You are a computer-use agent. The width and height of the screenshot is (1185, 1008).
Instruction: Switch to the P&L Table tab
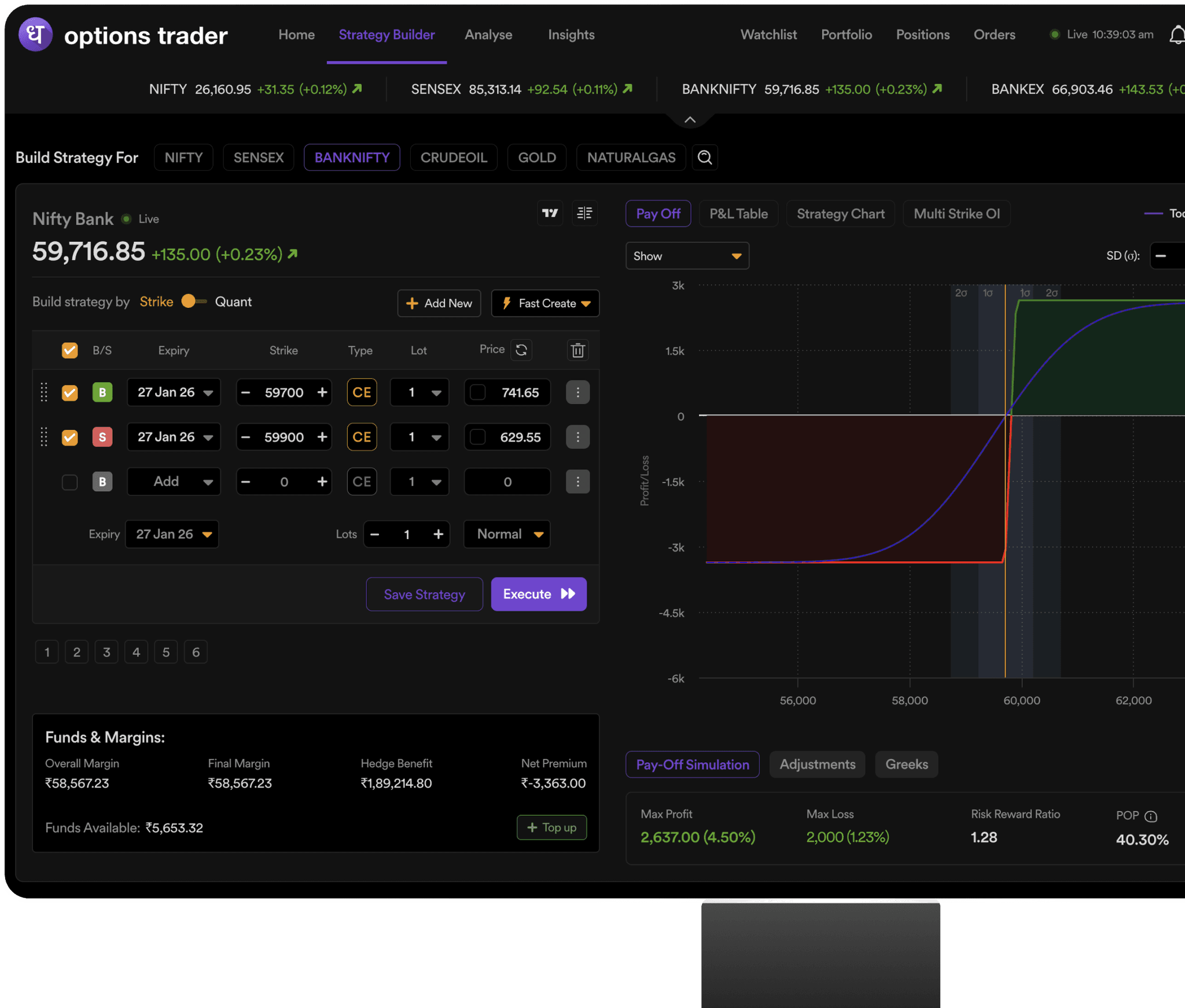(738, 214)
